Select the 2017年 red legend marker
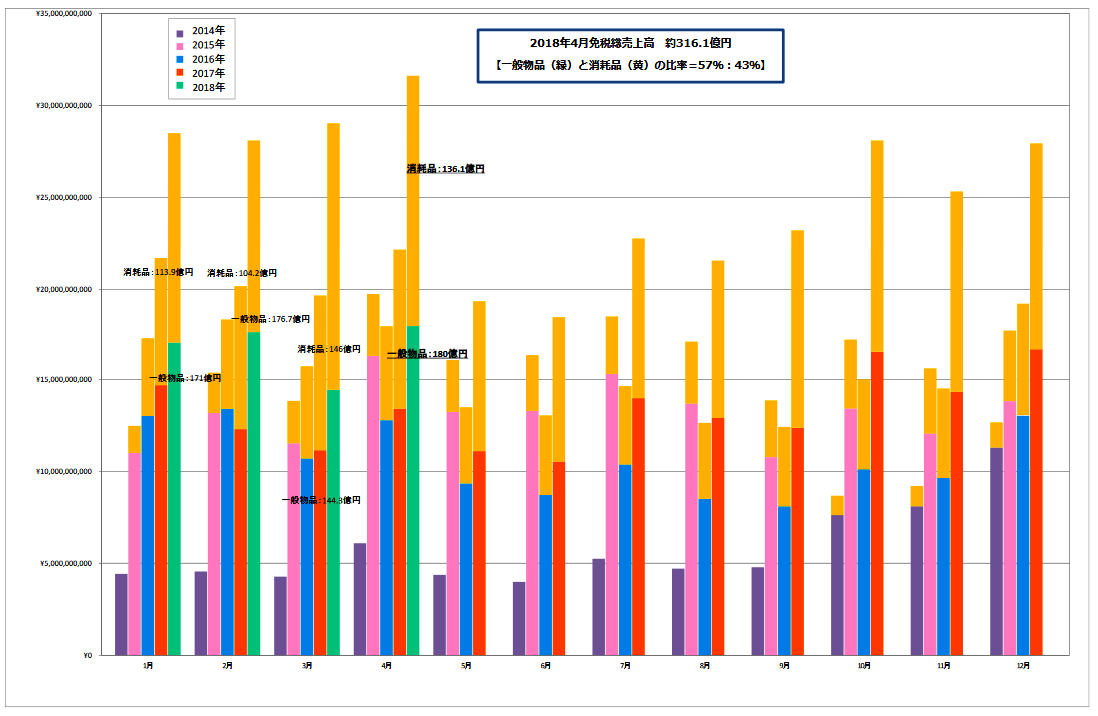 181,73
